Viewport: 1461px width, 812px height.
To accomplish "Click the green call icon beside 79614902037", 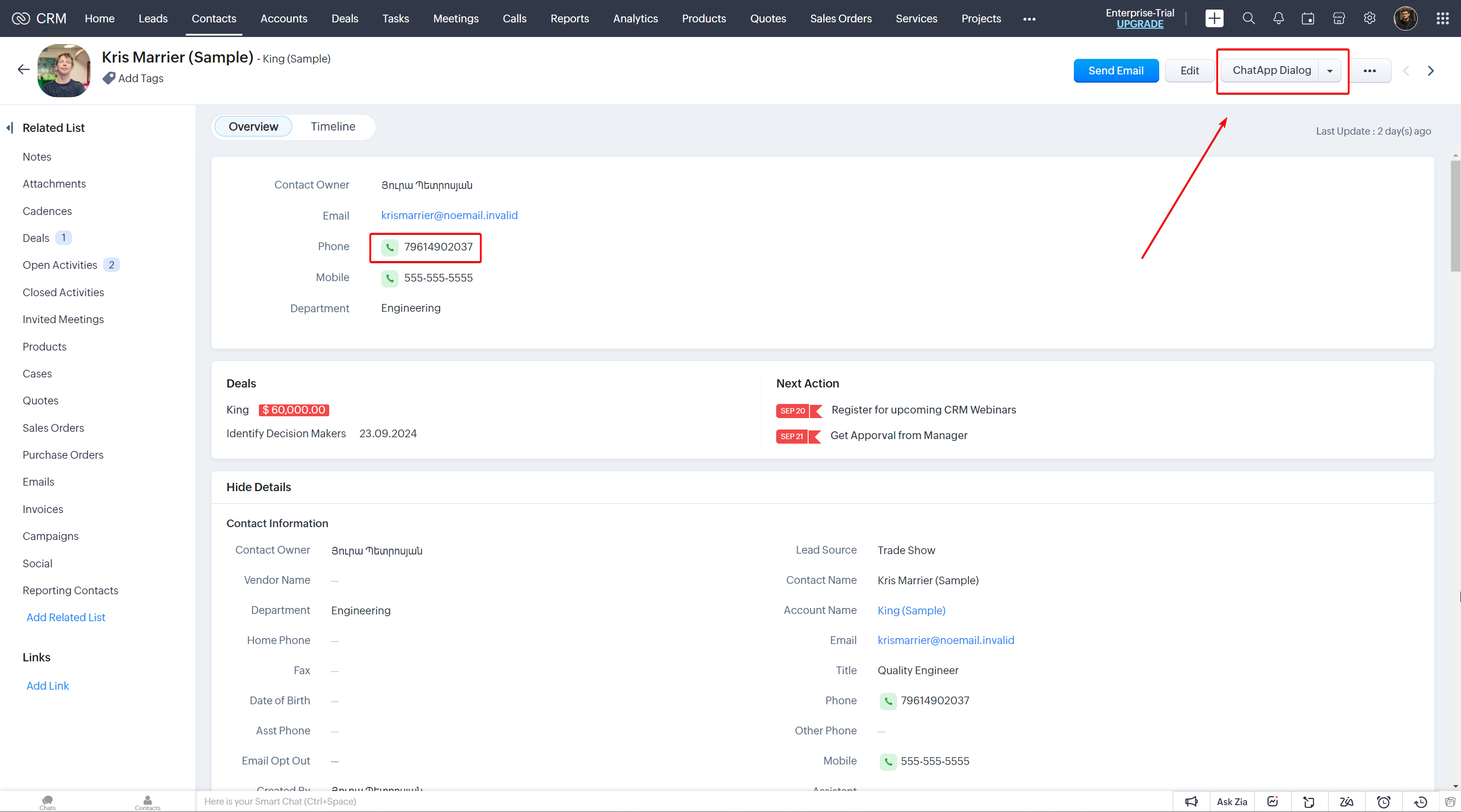I will [389, 246].
